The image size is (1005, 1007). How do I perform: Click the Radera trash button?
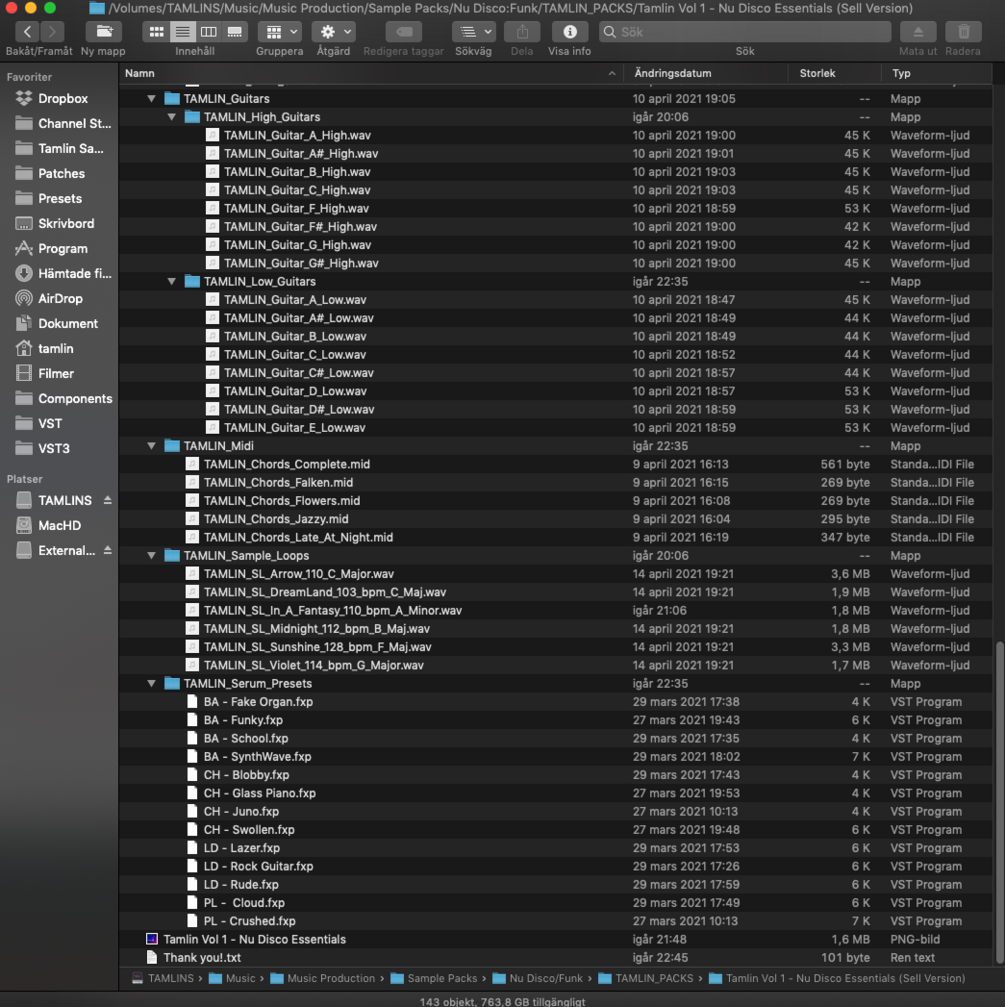coord(963,31)
